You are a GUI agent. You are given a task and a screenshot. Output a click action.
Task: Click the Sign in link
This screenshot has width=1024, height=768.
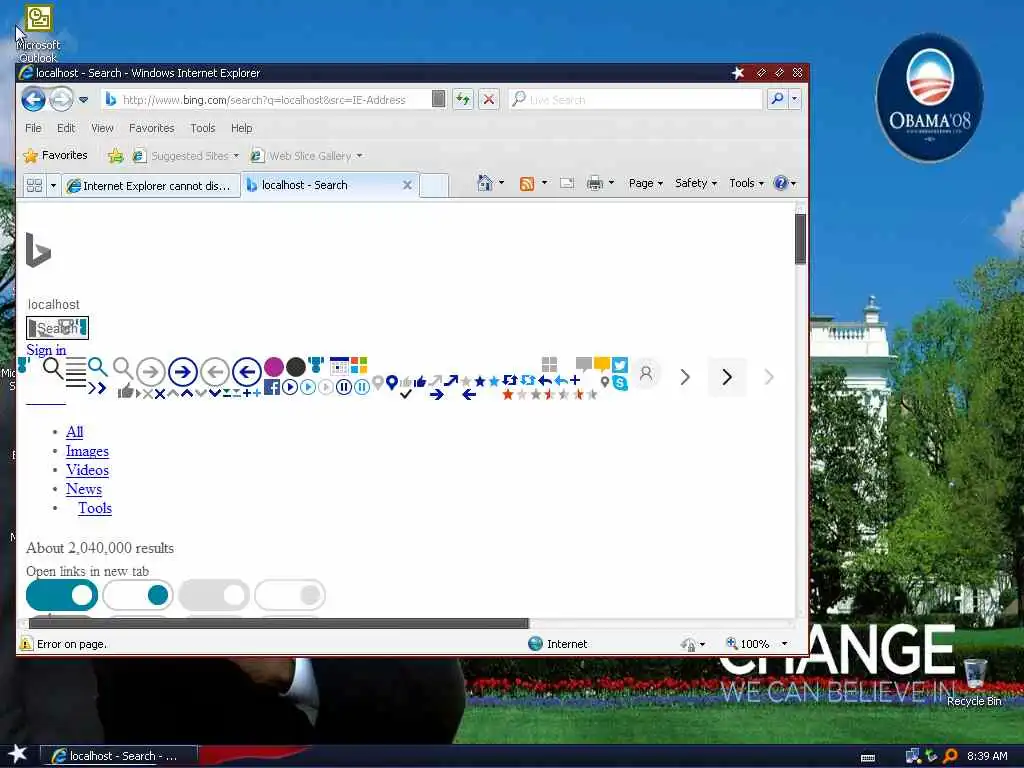click(46, 350)
